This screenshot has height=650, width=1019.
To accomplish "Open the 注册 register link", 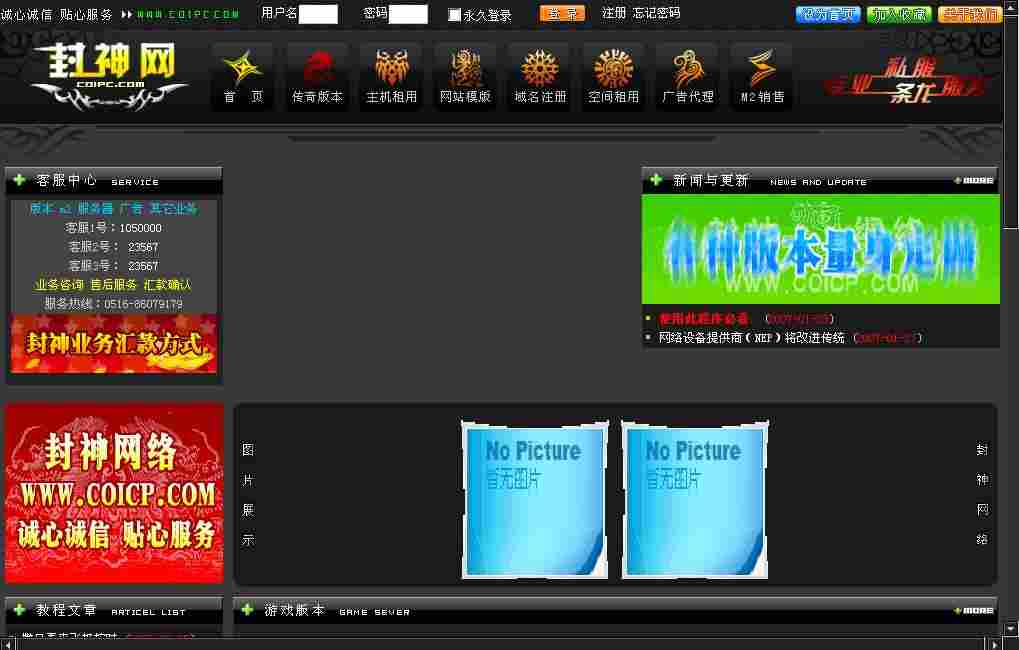I will (614, 14).
